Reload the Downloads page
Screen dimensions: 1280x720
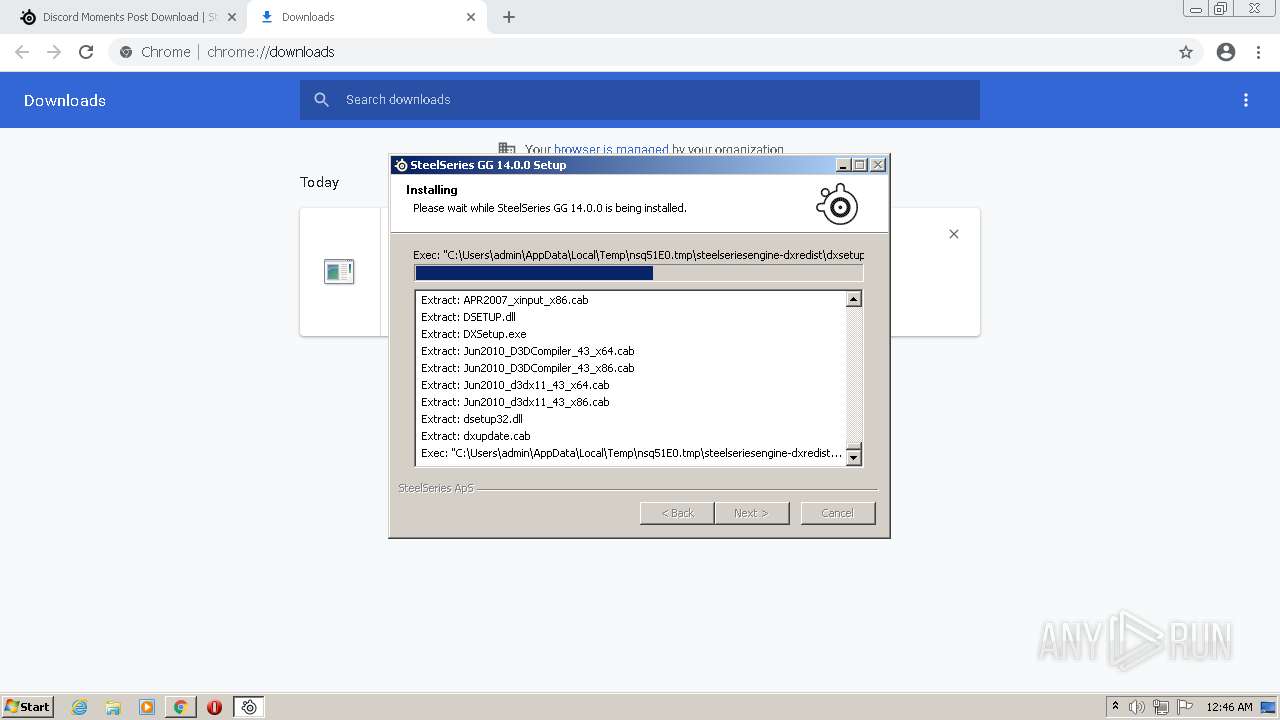point(86,52)
